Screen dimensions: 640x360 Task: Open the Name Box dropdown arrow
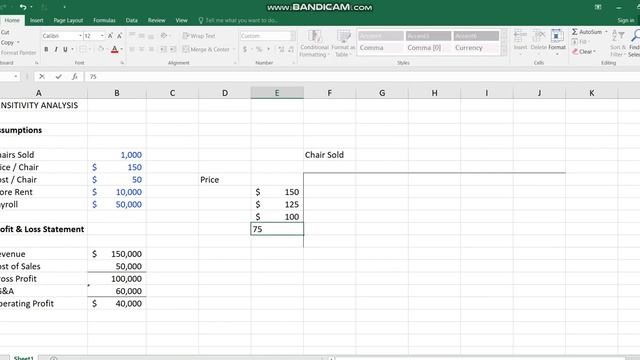tap(16, 76)
